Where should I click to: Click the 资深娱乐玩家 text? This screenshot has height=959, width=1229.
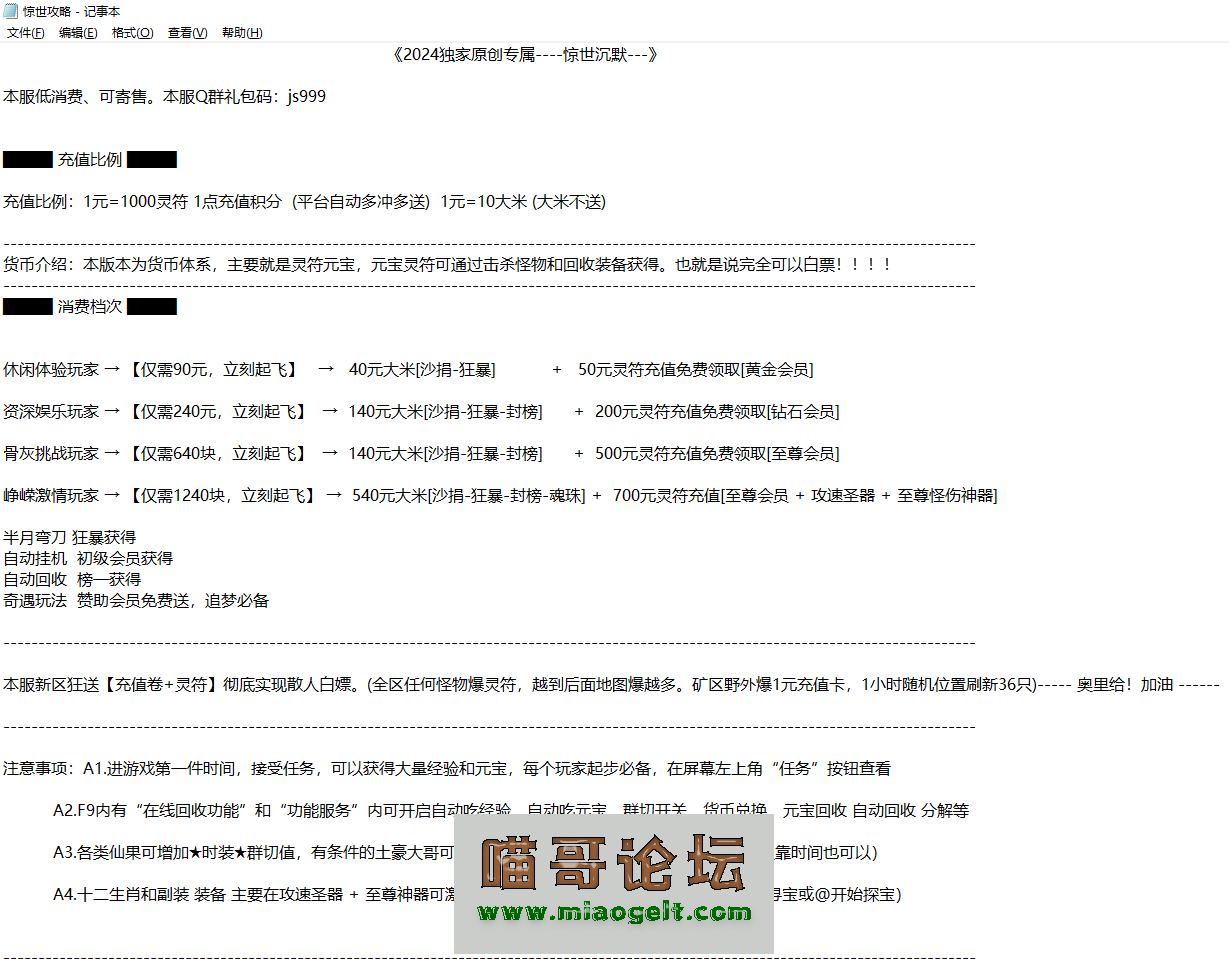[x=50, y=412]
